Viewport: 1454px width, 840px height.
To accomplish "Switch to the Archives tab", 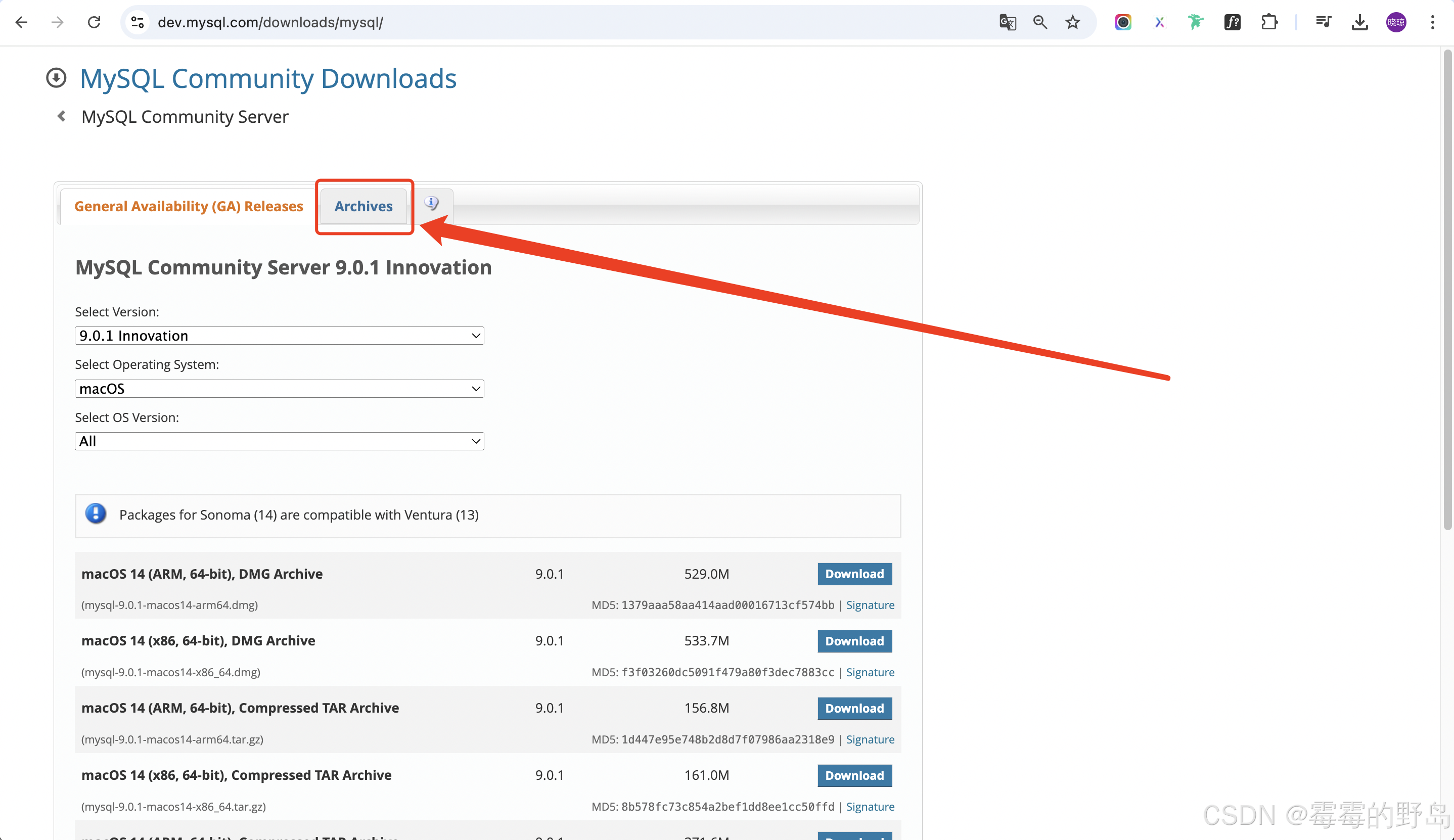I will (363, 207).
